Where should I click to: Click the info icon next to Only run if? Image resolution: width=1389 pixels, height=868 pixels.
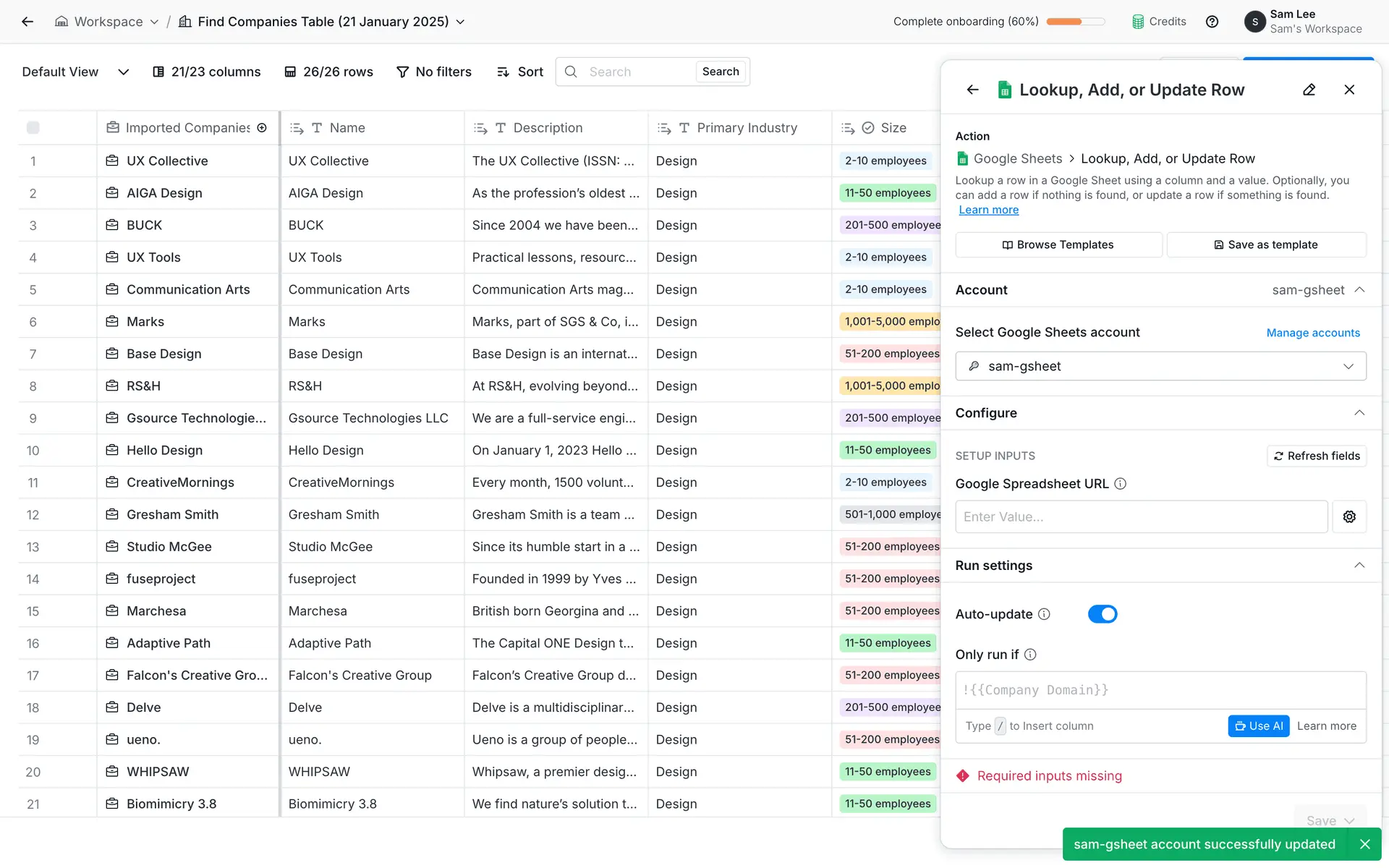click(x=1030, y=655)
